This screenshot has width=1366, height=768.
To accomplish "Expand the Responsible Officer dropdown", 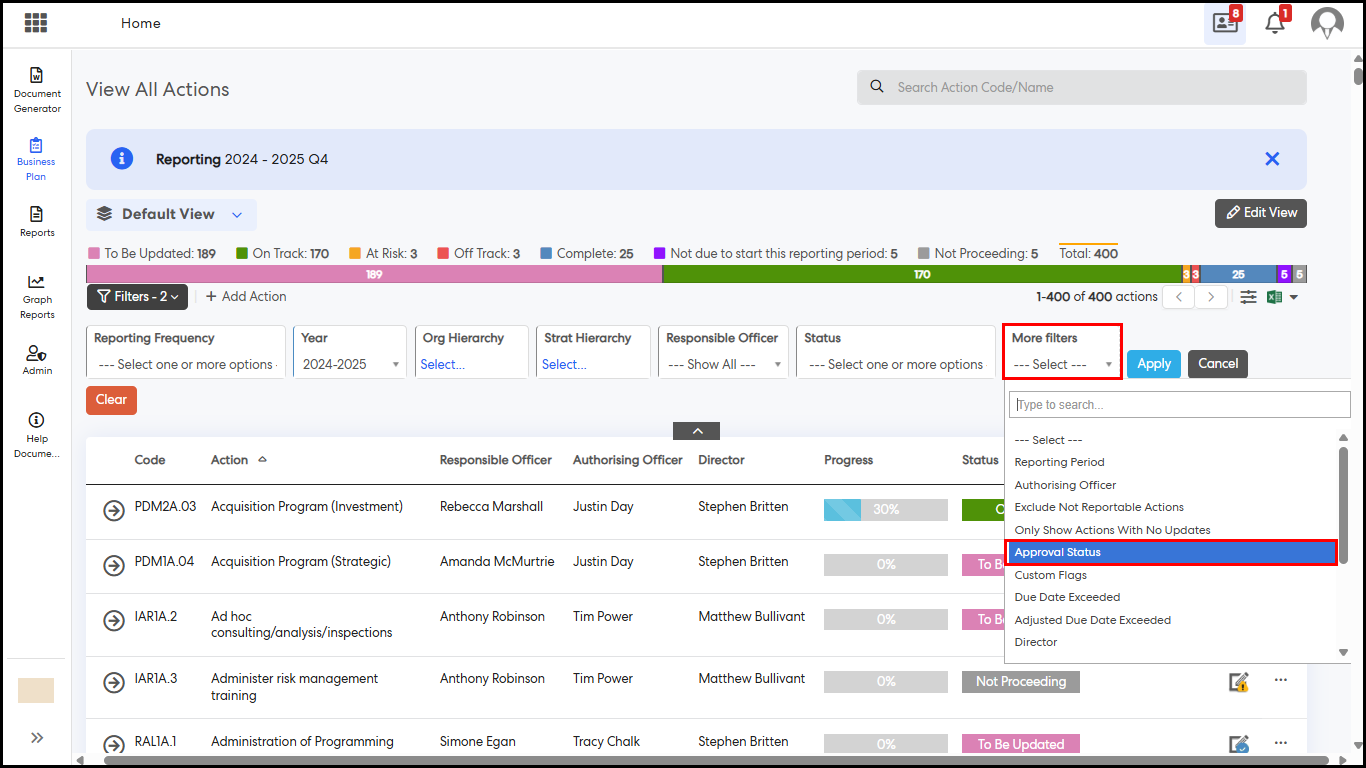I will pyautogui.click(x=723, y=364).
